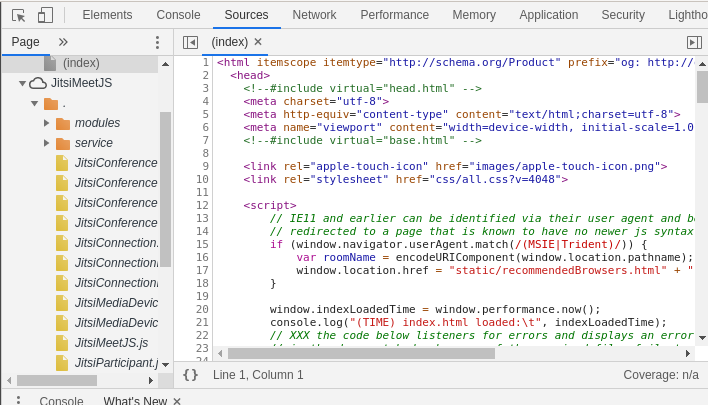
Task: Open the Console drawer tab
Action: point(61,401)
